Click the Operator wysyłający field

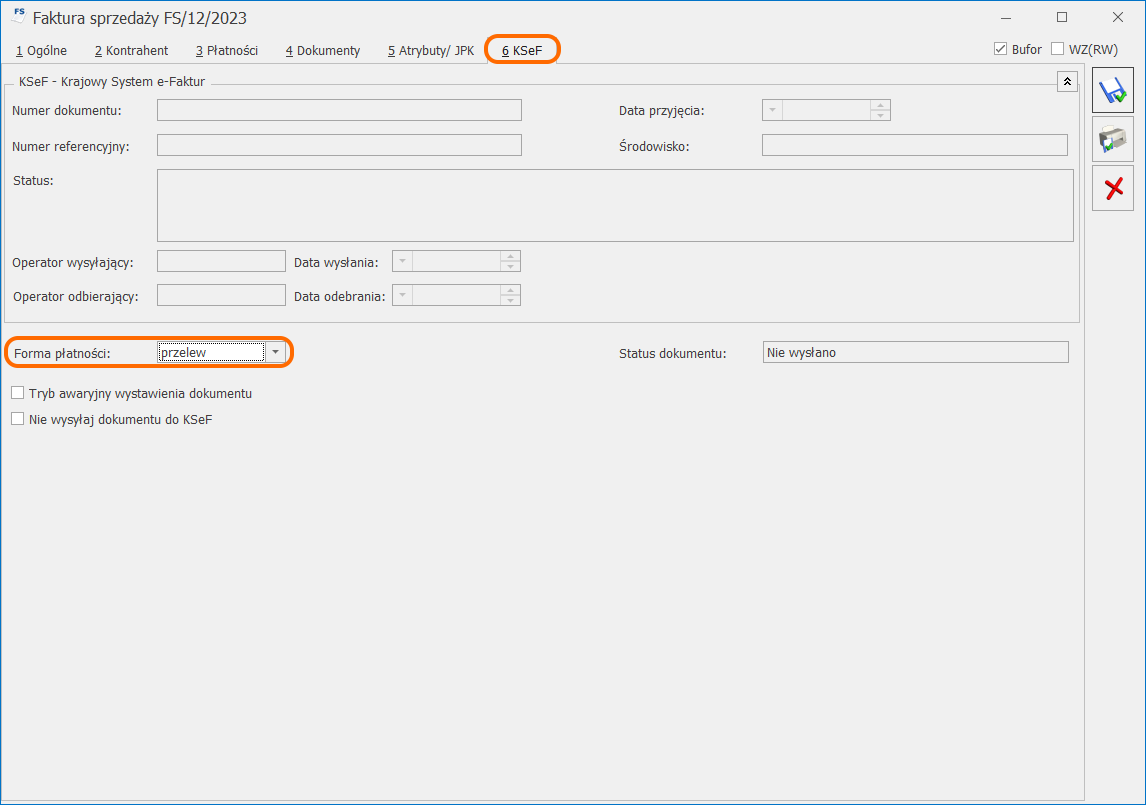221,261
